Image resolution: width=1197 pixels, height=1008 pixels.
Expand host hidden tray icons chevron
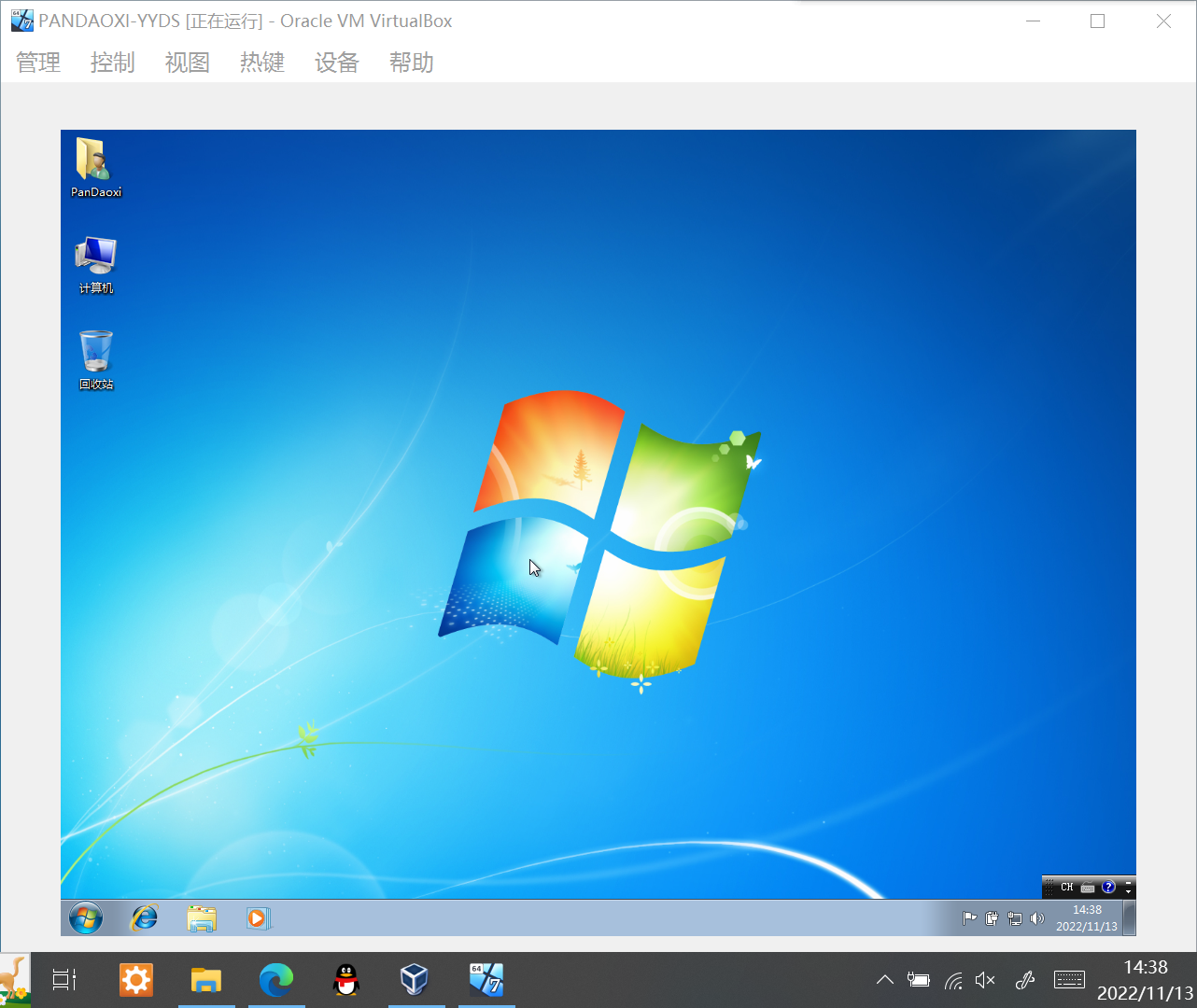(885, 980)
